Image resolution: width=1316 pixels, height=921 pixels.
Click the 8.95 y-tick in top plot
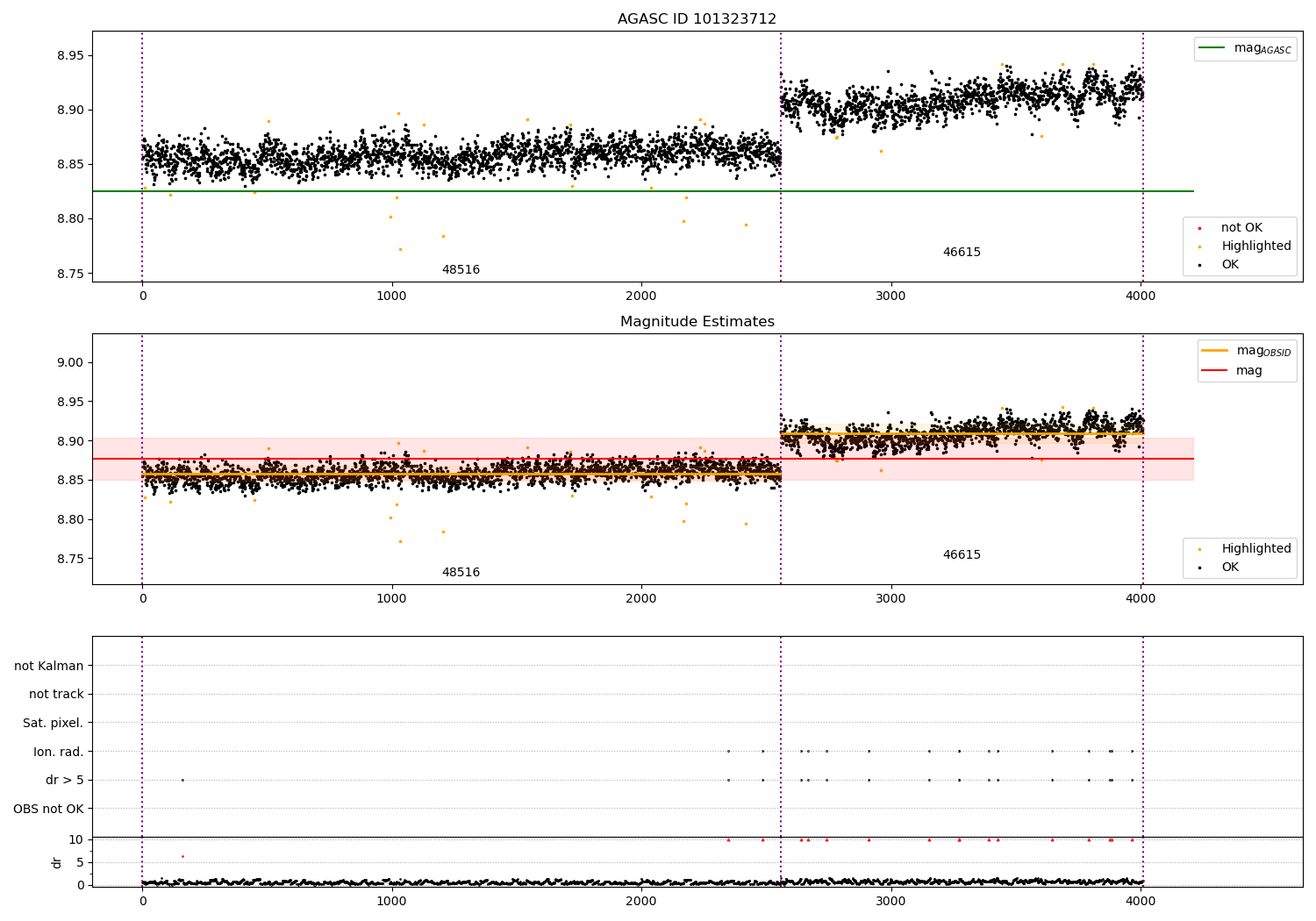point(69,56)
